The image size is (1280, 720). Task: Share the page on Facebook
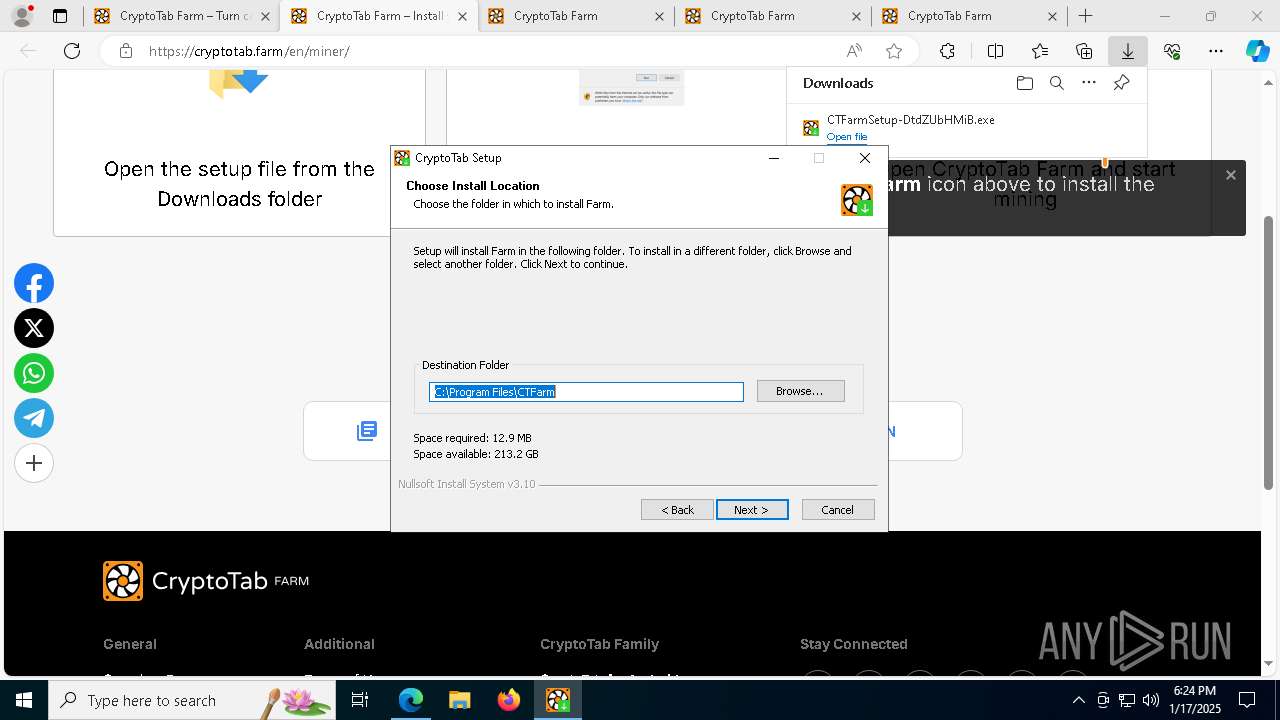point(34,284)
